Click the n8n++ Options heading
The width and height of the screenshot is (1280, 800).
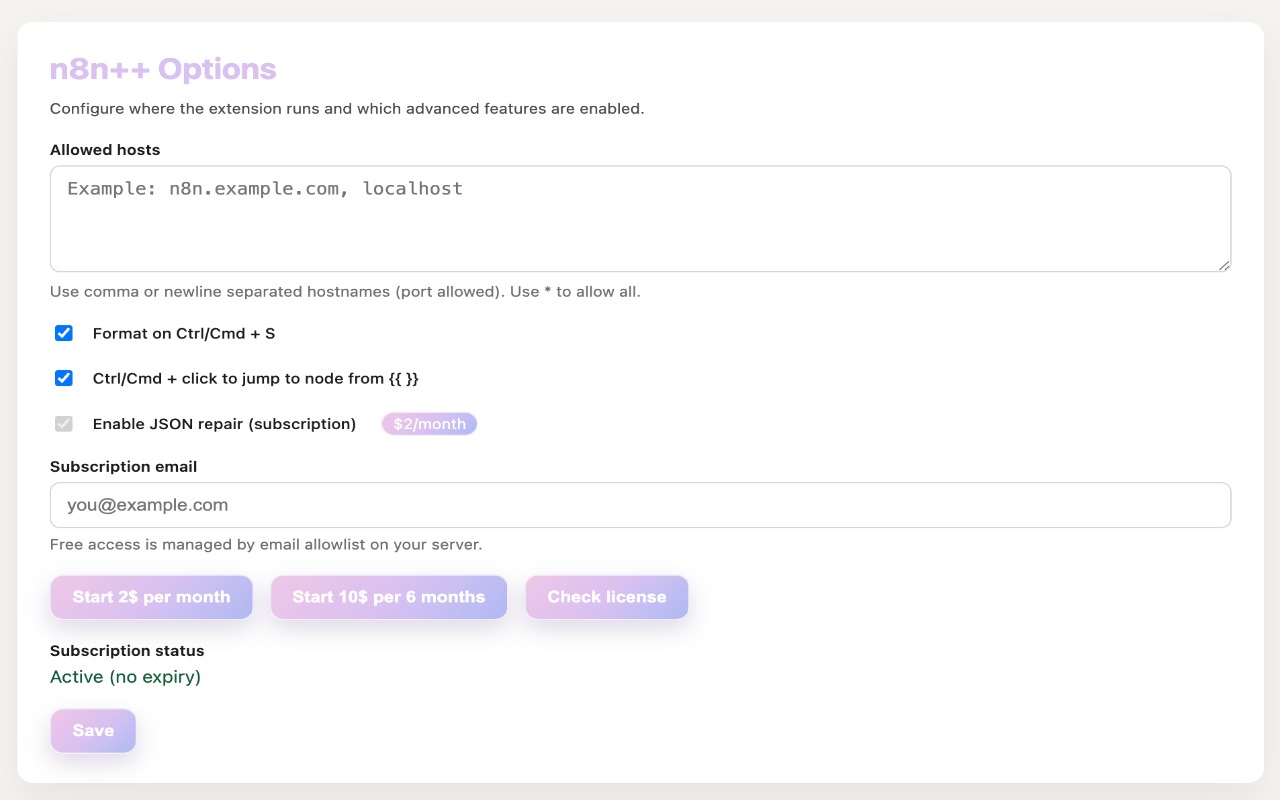pos(163,69)
